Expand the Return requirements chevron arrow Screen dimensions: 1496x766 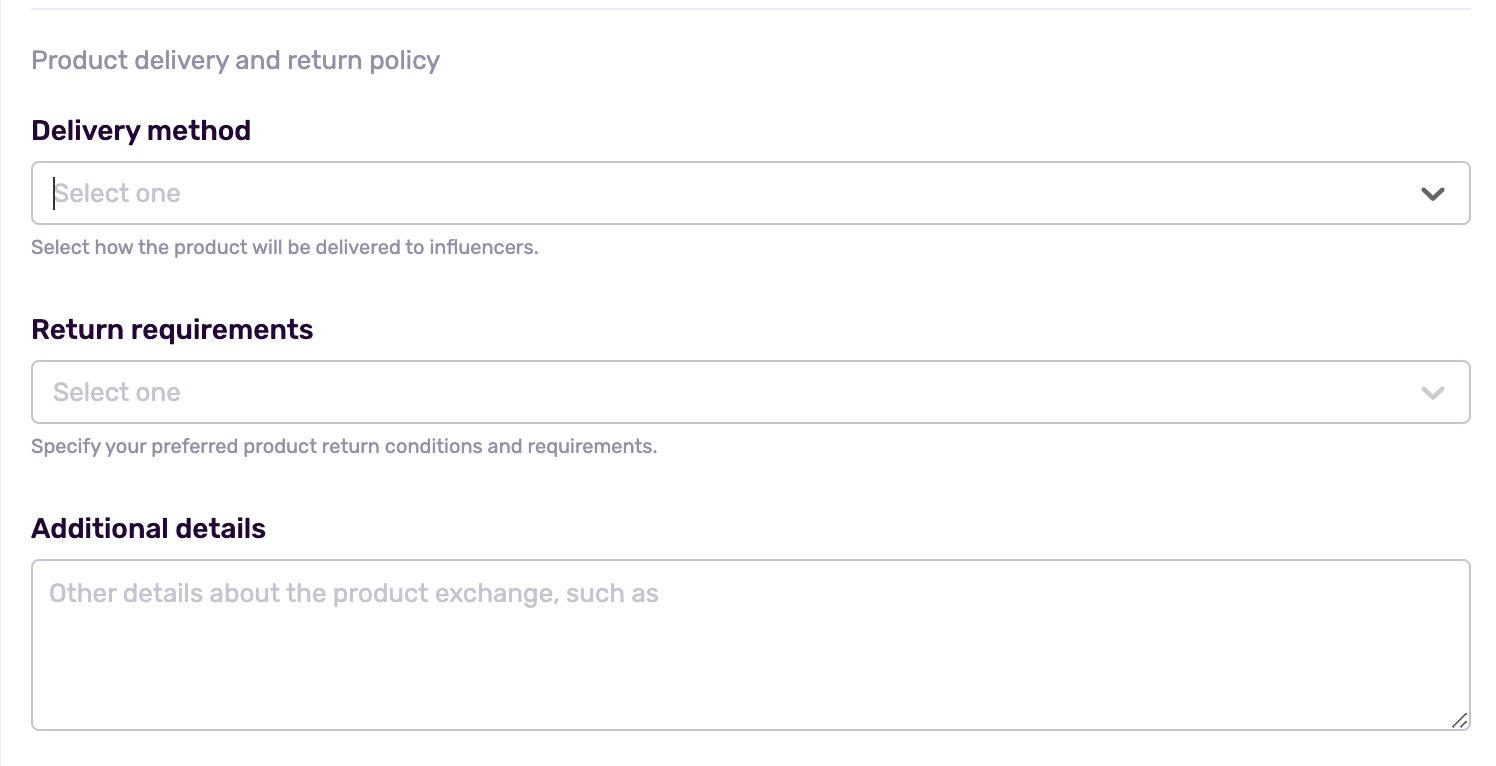click(x=1433, y=393)
